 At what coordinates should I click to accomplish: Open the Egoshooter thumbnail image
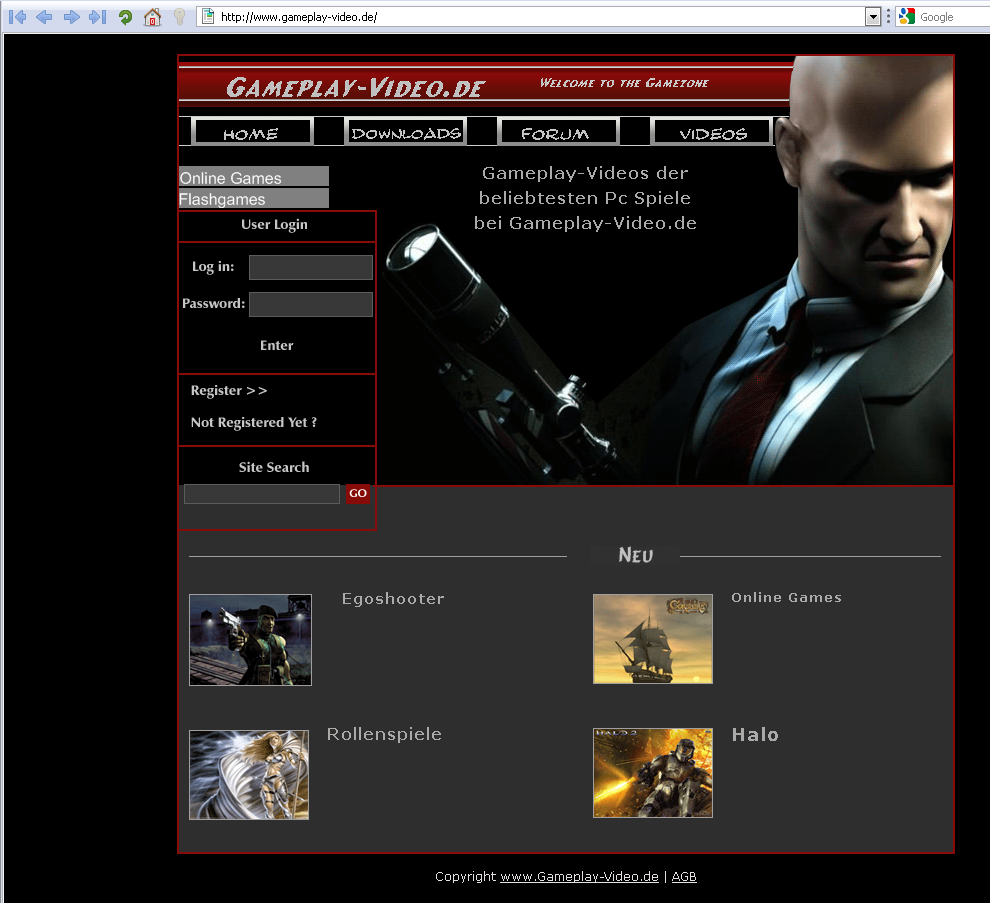click(x=251, y=640)
